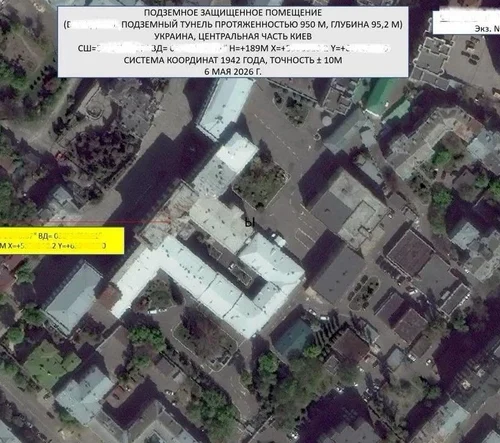
Task: Click the "Экз. N" label
Action: click(487, 29)
